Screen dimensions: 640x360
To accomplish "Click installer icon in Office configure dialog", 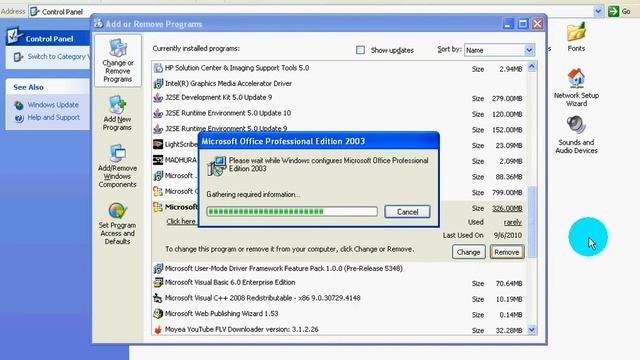I will click(216, 167).
